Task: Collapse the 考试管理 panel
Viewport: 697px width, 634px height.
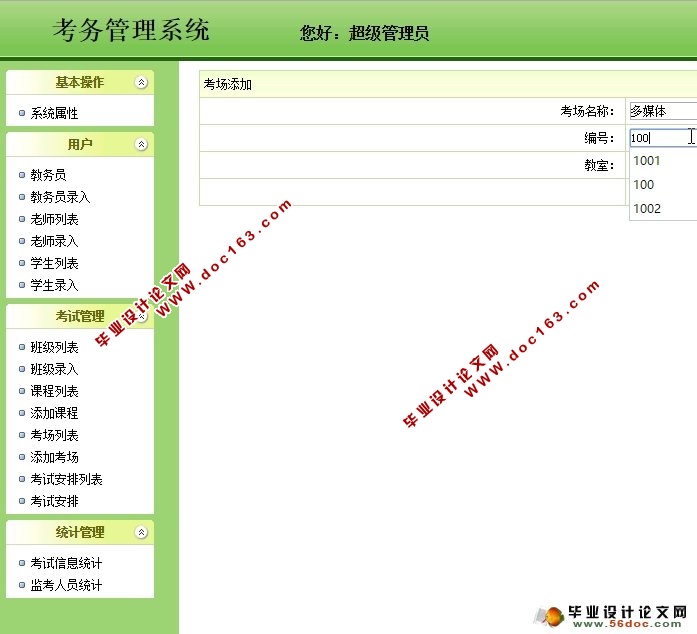Action: pos(141,316)
